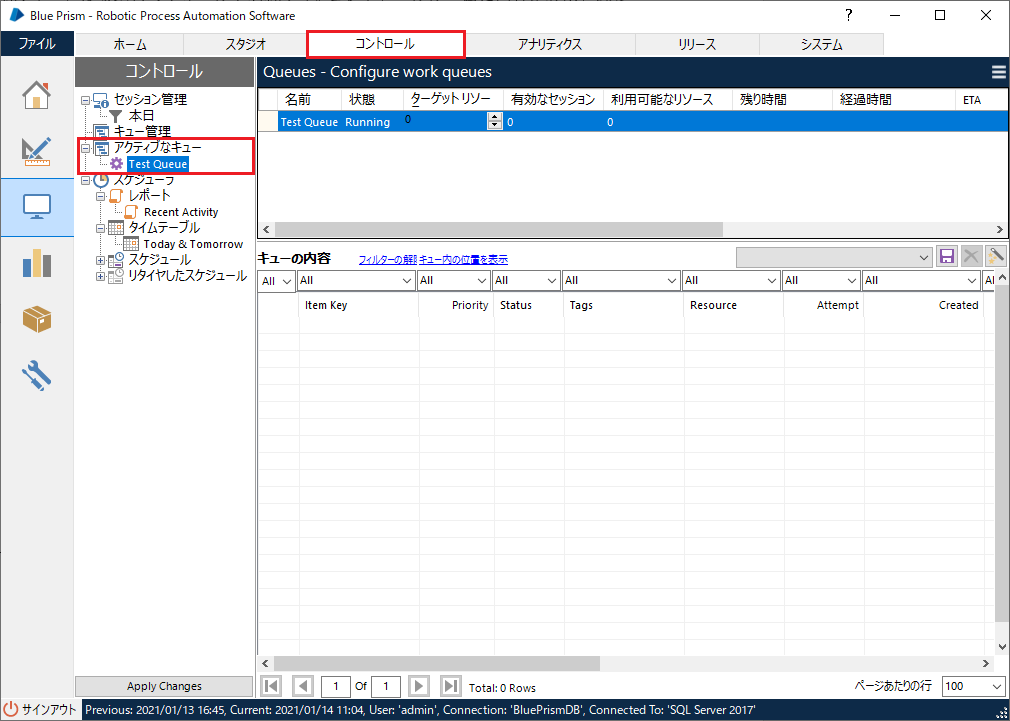The width and height of the screenshot is (1010, 721).
Task: Click the 残り時間 column header
Action: point(782,100)
